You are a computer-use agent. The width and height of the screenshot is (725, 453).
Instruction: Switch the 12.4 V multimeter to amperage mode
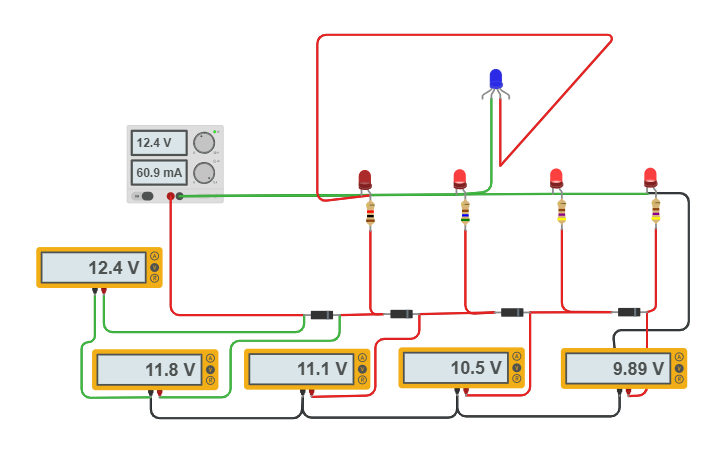pyautogui.click(x=154, y=256)
